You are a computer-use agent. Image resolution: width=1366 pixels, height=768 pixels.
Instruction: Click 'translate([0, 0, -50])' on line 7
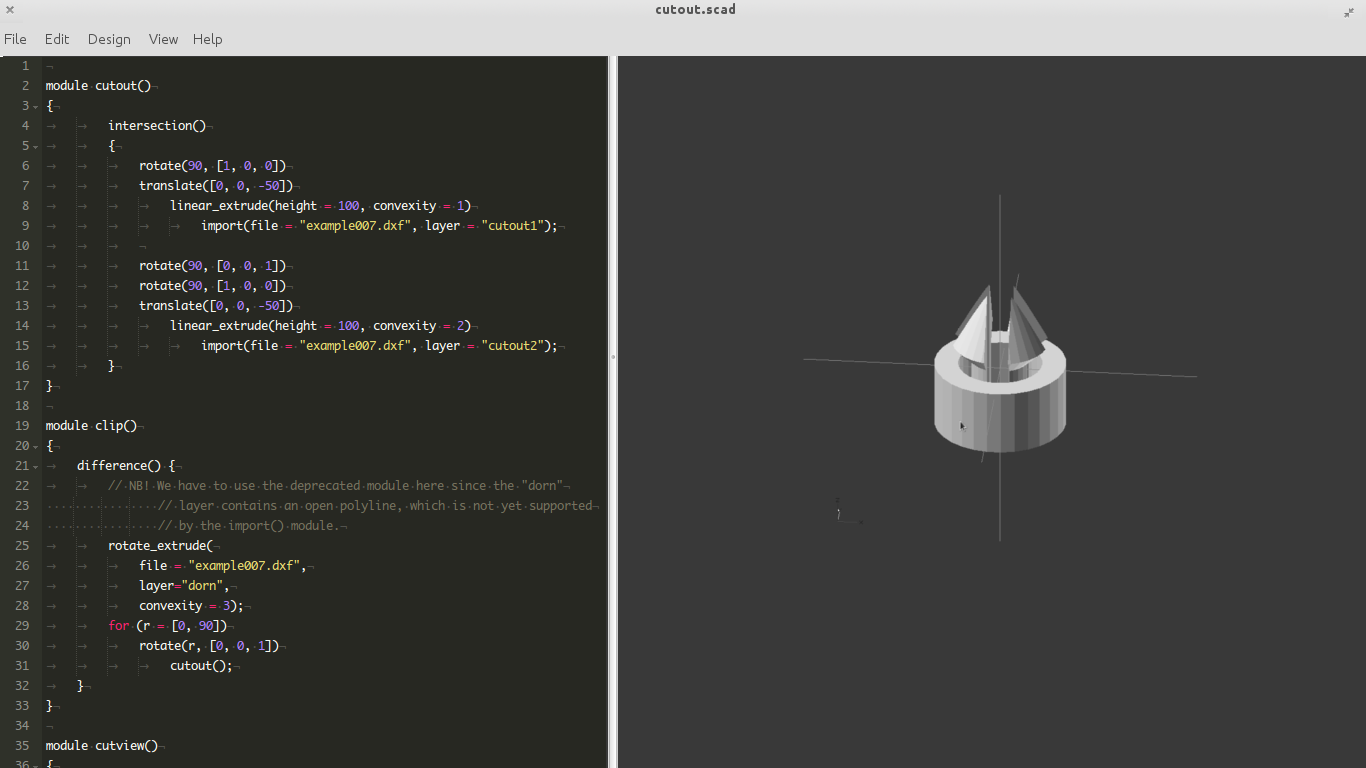[x=216, y=186]
